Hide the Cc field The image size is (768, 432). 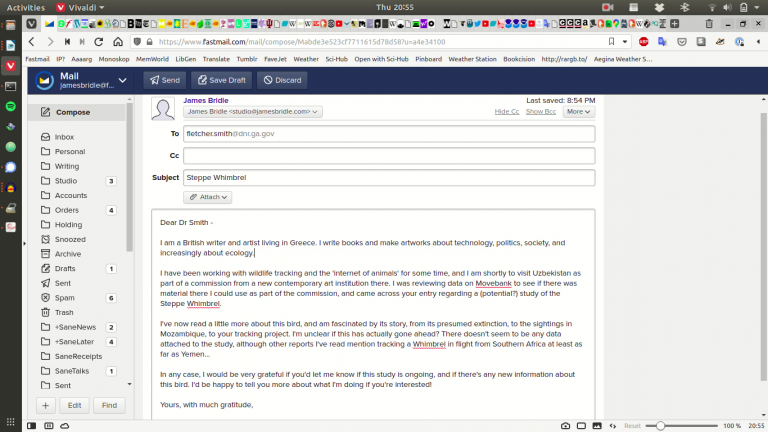click(x=507, y=112)
